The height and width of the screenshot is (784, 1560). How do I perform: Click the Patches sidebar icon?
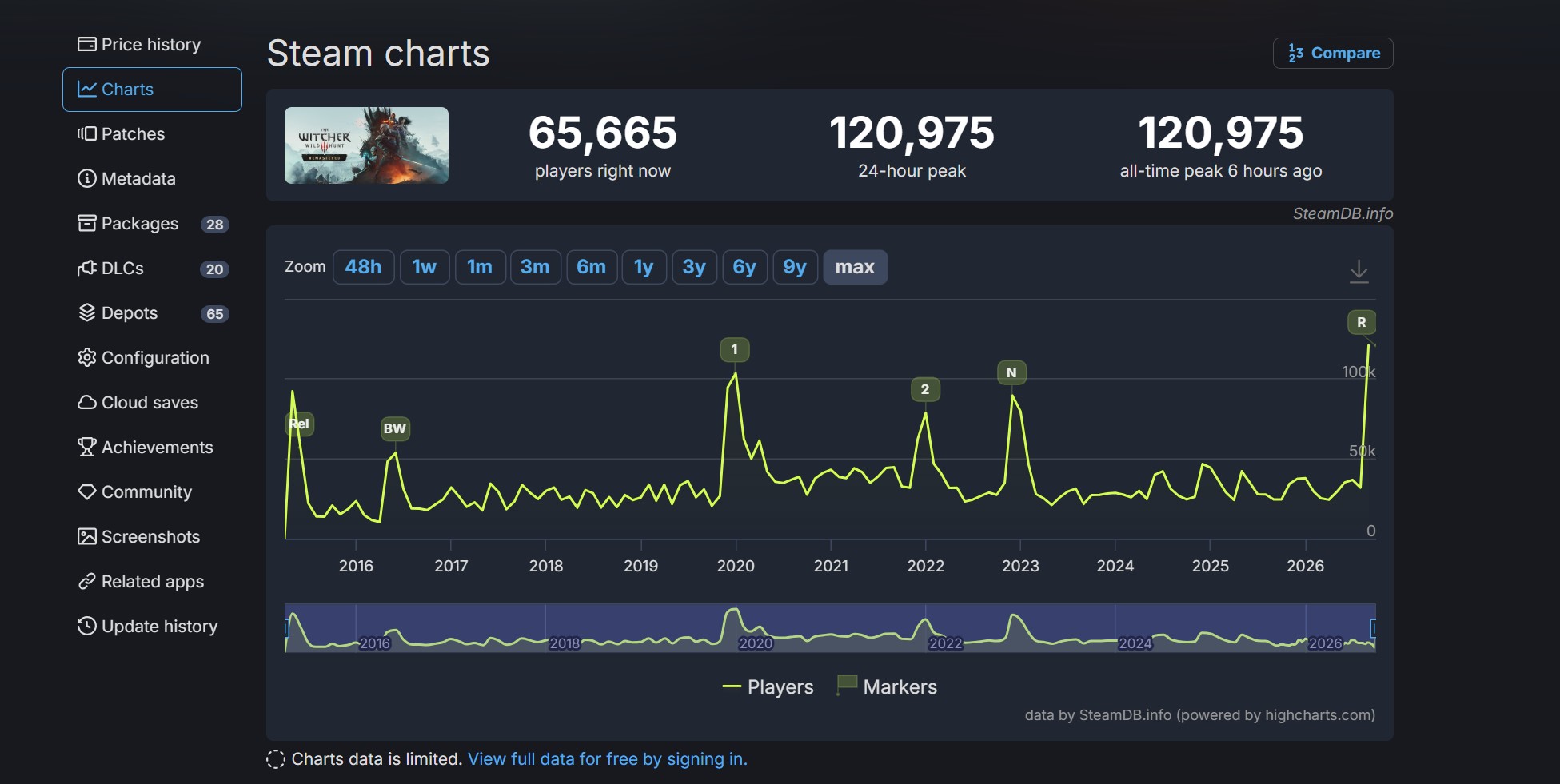(x=86, y=133)
